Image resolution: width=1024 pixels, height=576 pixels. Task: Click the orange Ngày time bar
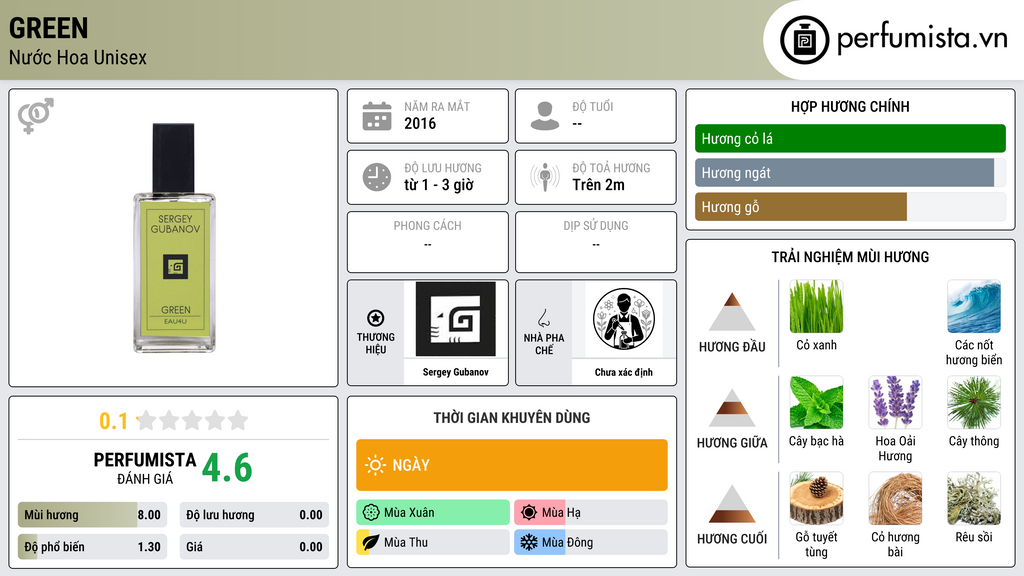[512, 465]
